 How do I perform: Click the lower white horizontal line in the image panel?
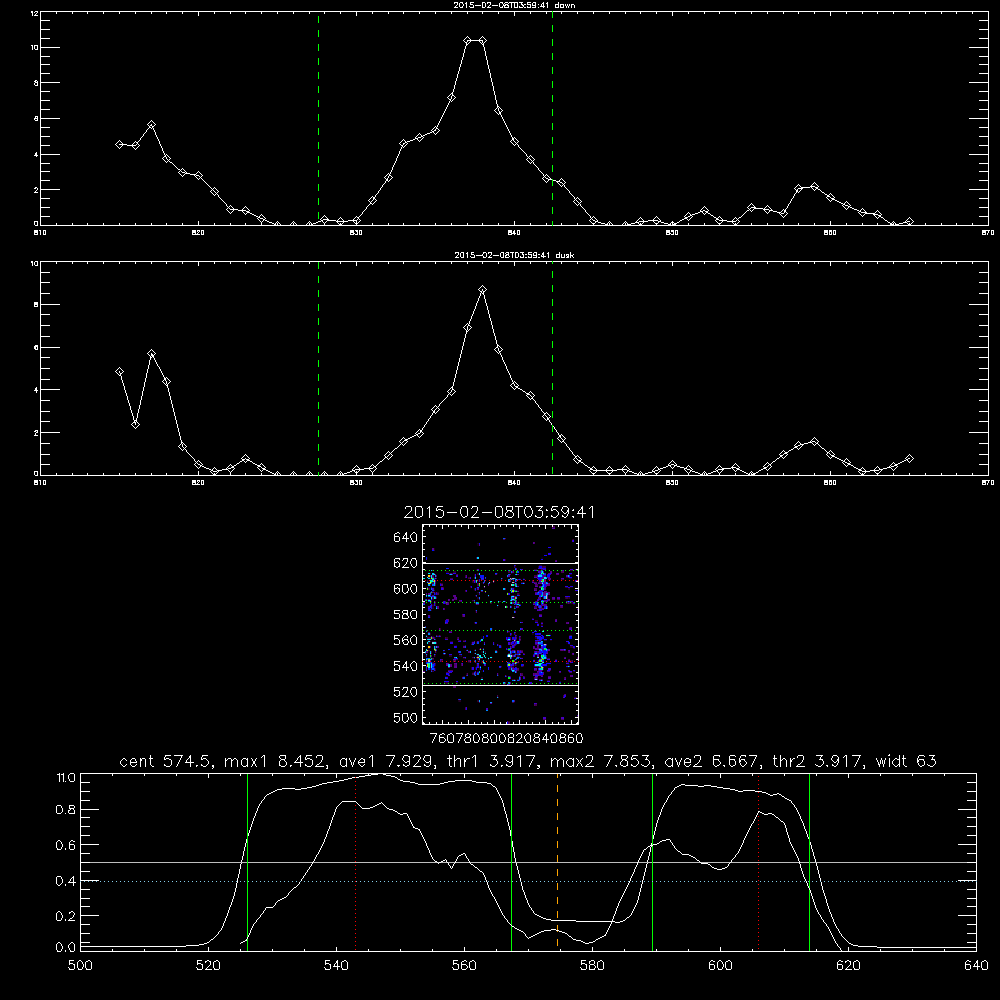pos(500,686)
